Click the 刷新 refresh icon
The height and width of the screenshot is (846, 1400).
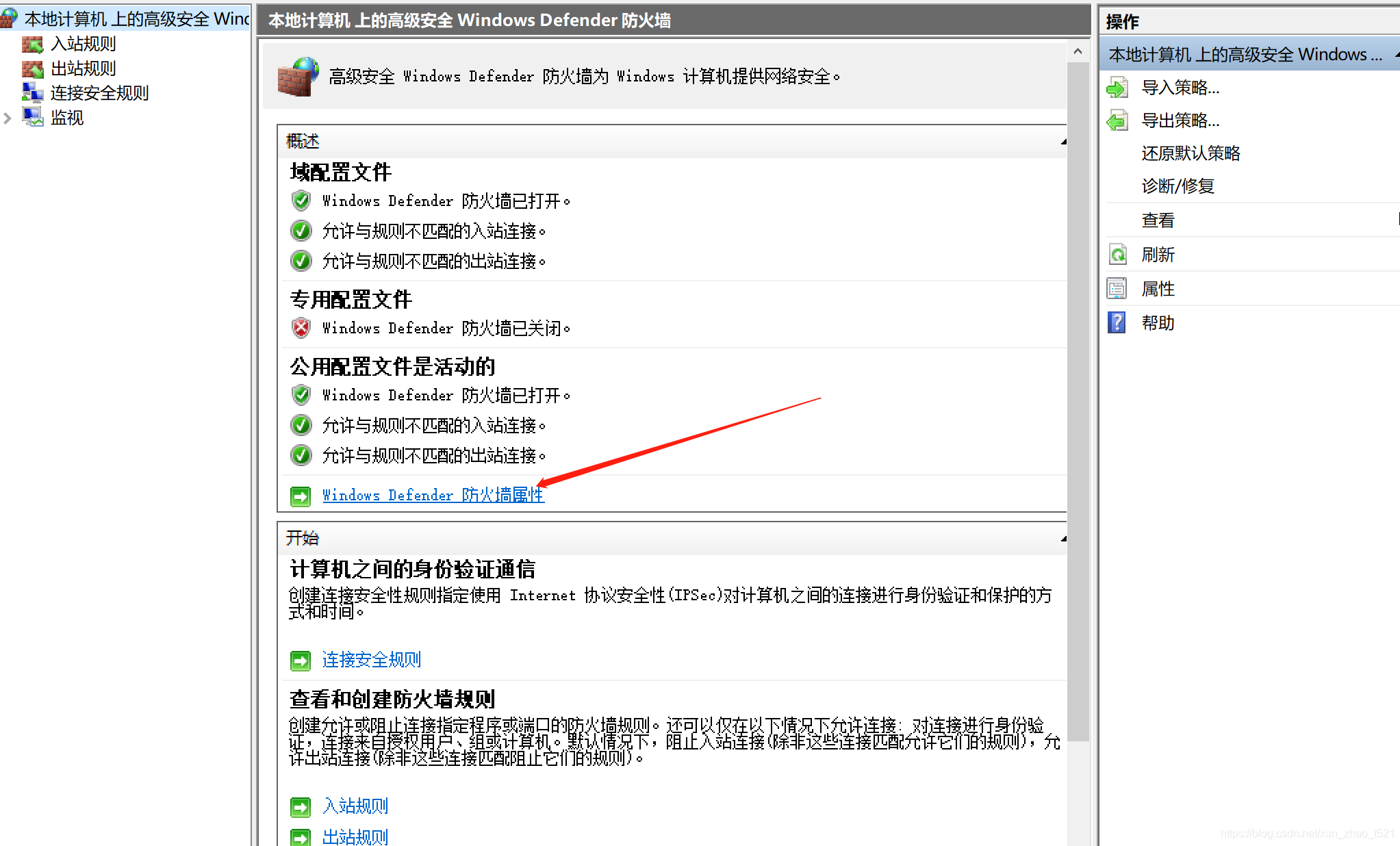click(x=1117, y=255)
